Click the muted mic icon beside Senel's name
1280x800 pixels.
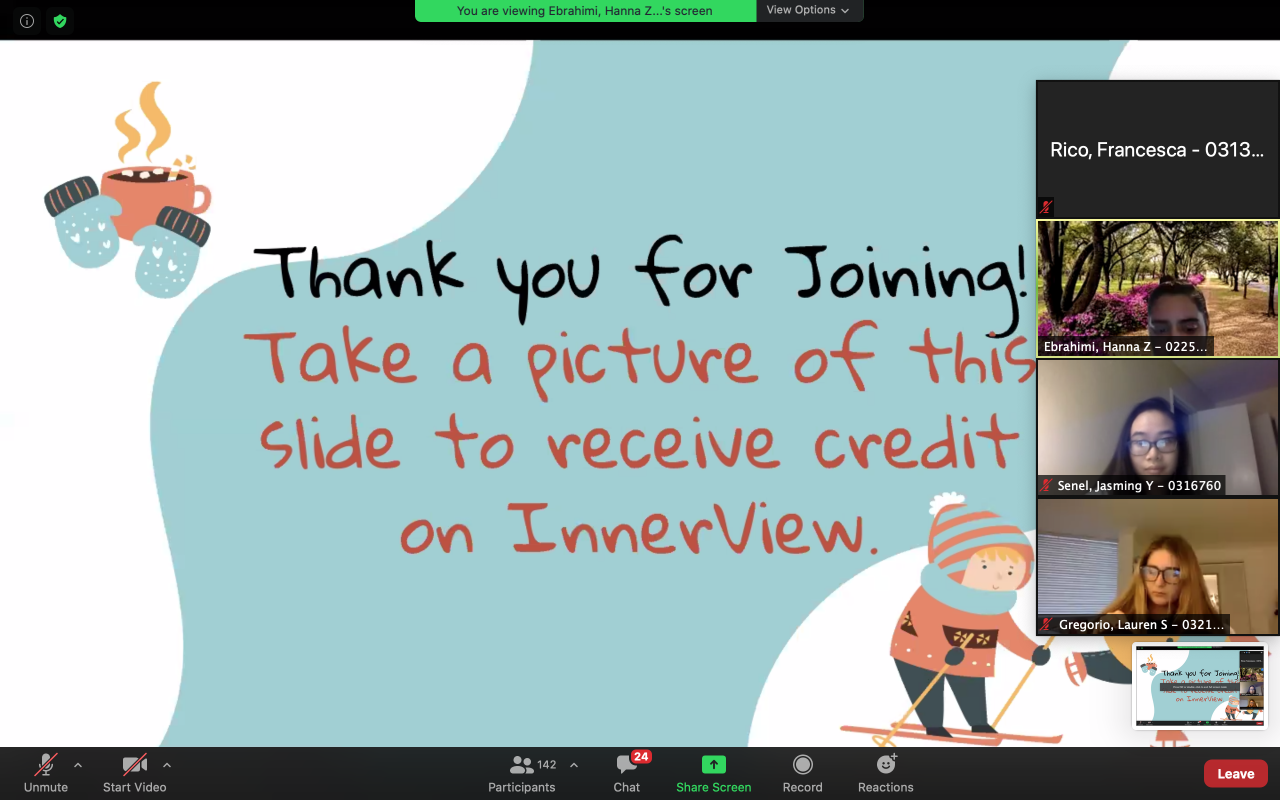pyautogui.click(x=1047, y=485)
